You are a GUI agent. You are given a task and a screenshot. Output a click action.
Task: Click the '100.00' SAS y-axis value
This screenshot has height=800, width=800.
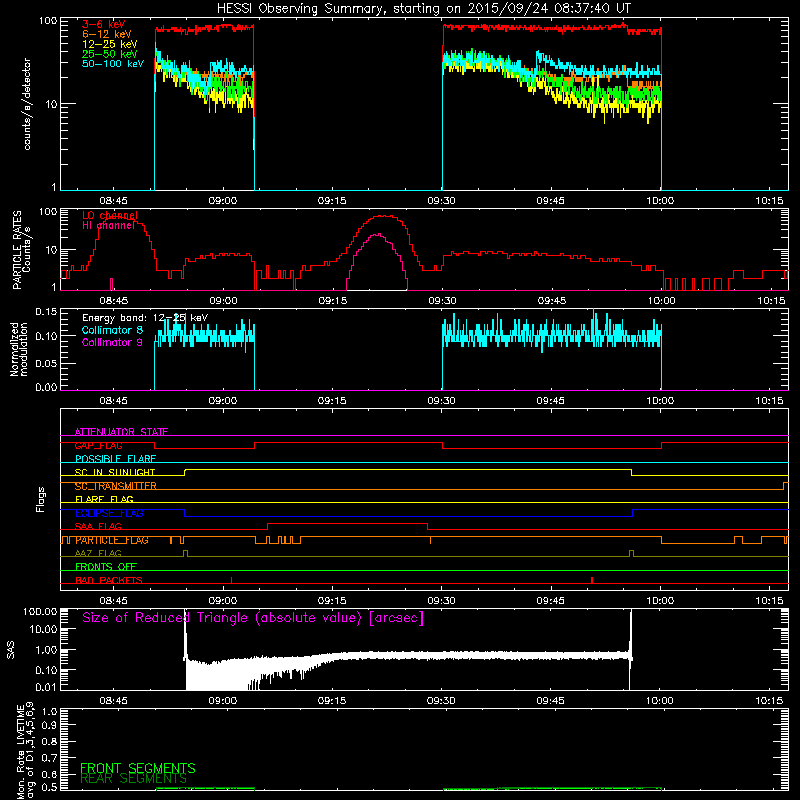(40, 612)
